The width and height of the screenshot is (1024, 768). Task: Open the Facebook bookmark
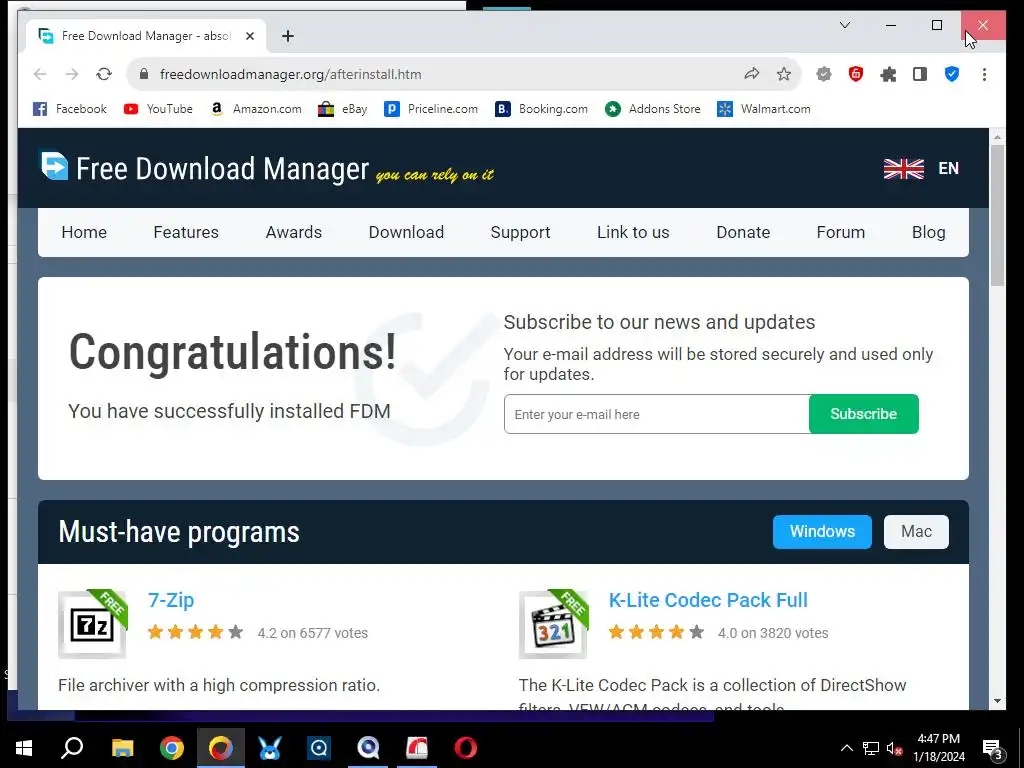[70, 109]
